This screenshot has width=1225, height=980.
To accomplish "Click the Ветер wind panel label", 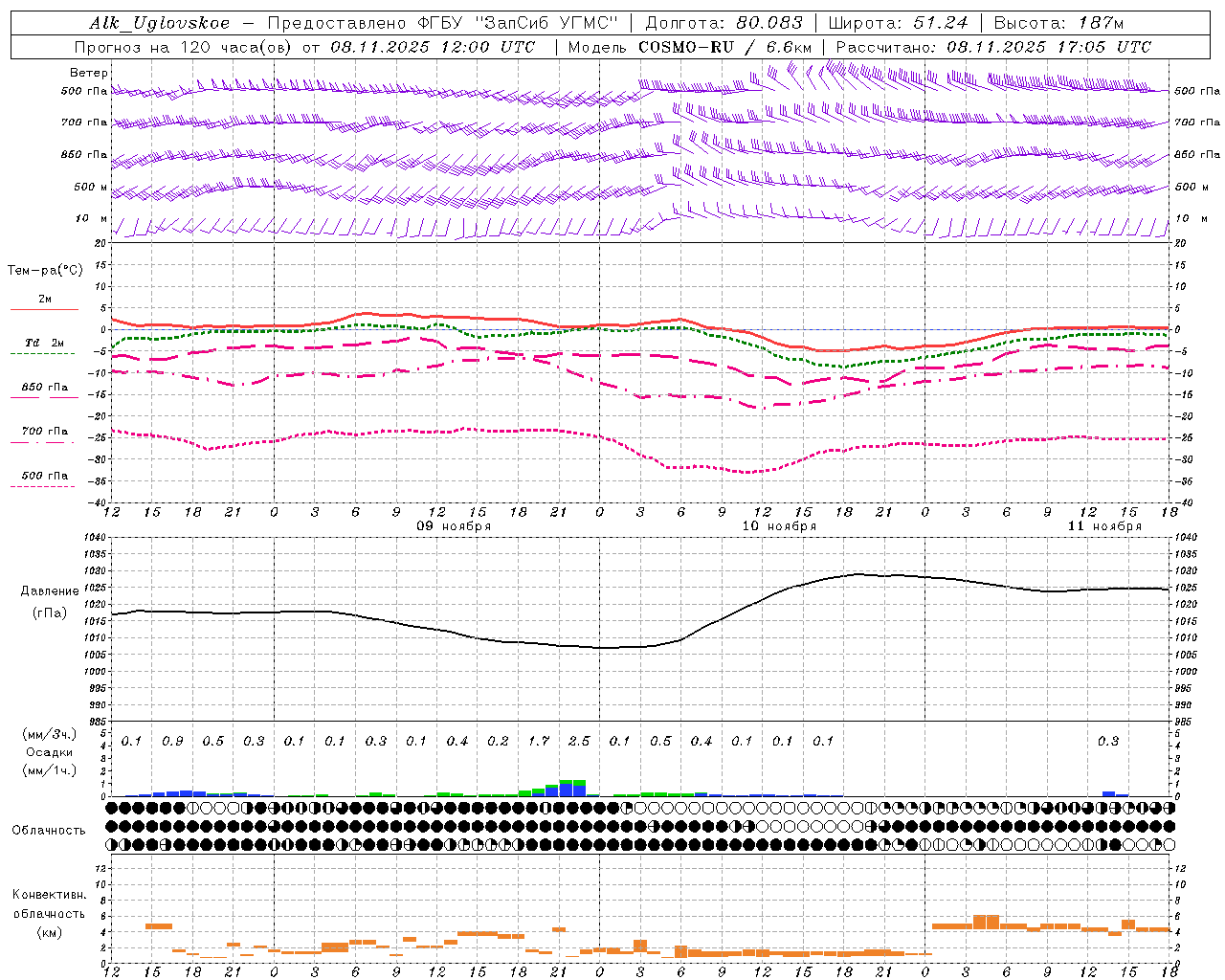I will coord(89,73).
